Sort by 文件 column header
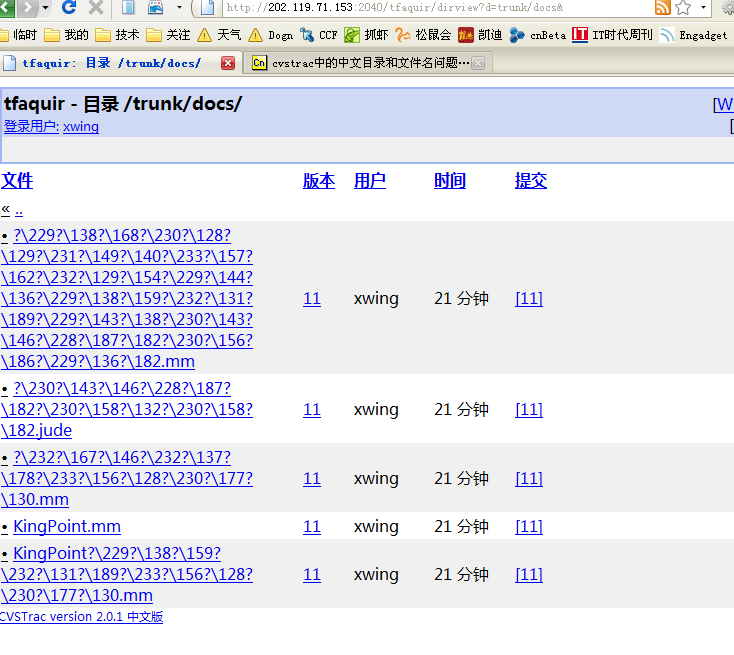 (x=17, y=181)
